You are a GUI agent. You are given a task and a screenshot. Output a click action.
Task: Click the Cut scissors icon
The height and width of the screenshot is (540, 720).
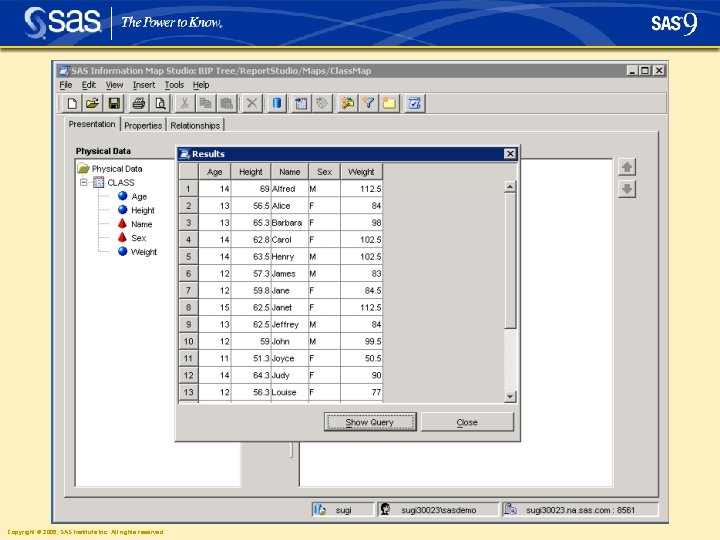pos(184,103)
